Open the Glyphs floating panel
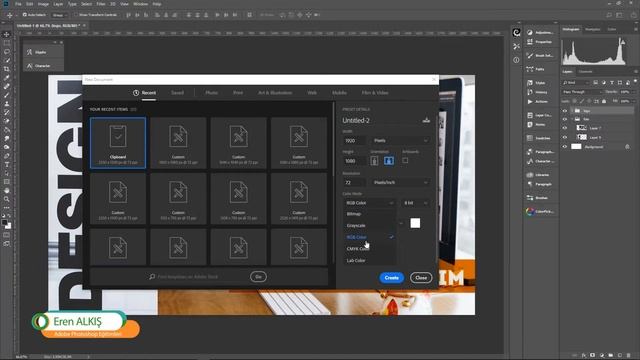This screenshot has width=640, height=360. click(x=43, y=52)
